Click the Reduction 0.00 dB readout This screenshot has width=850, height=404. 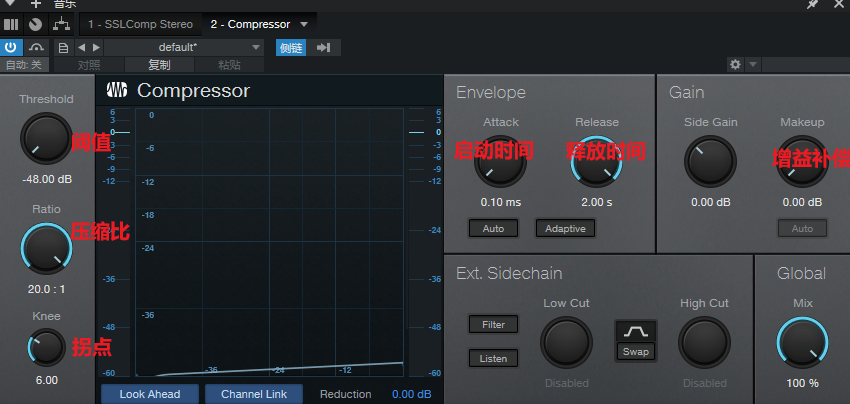tap(412, 394)
